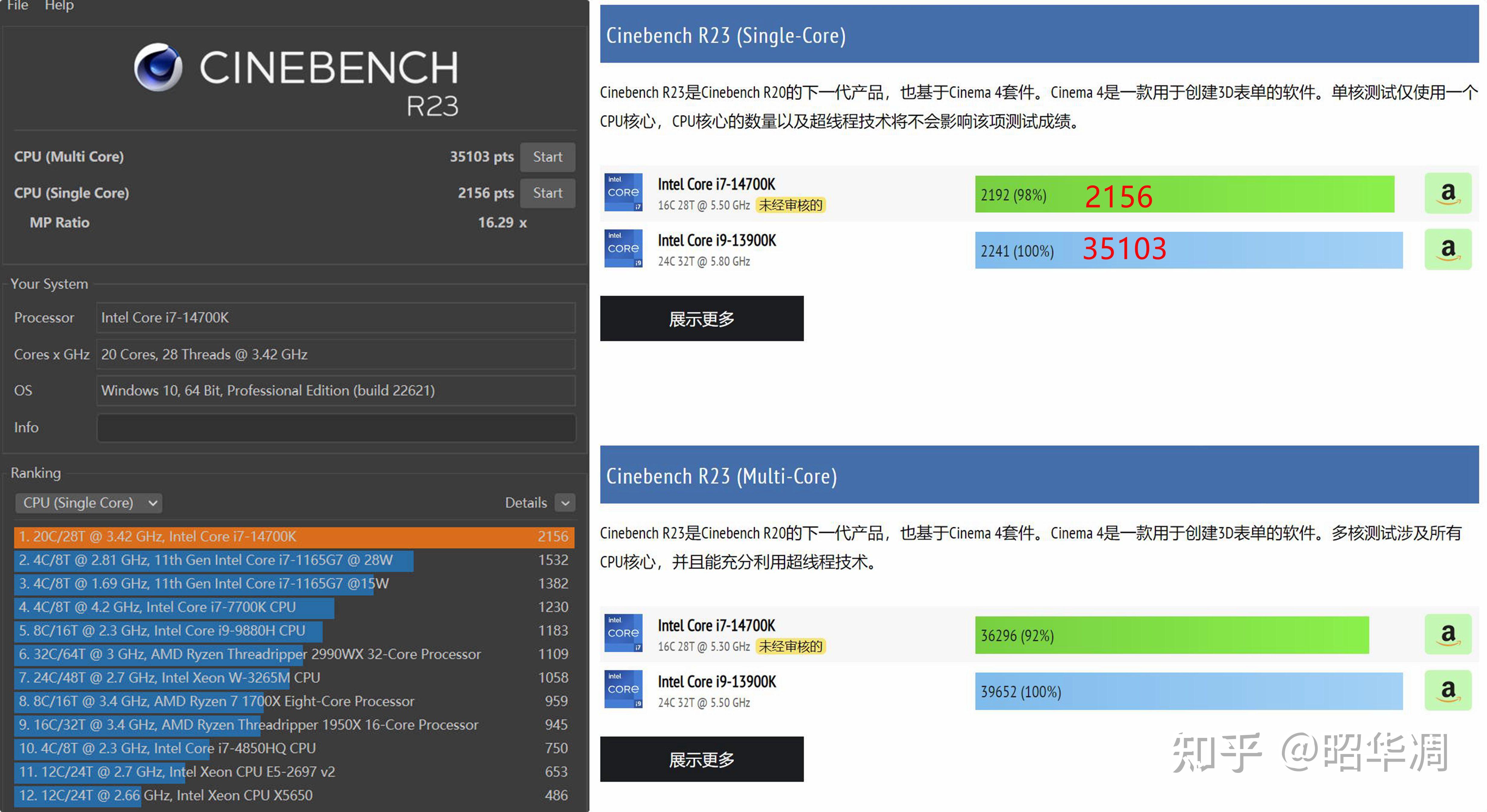Start the CPU Multi Core test

[x=547, y=157]
